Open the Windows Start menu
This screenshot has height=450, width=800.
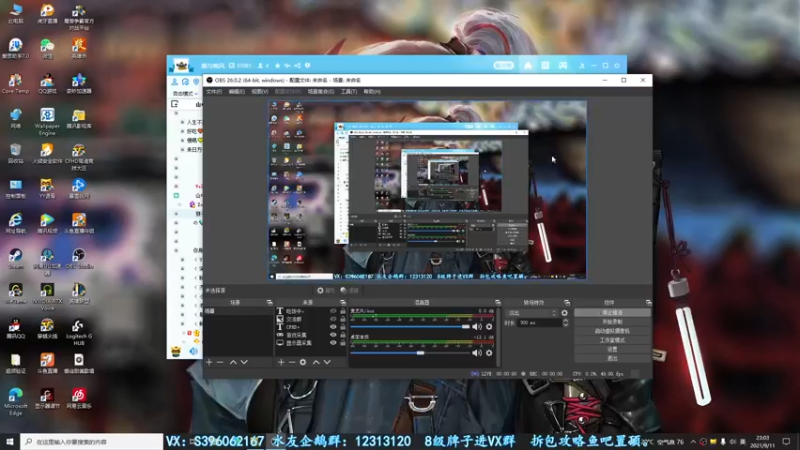point(10,441)
